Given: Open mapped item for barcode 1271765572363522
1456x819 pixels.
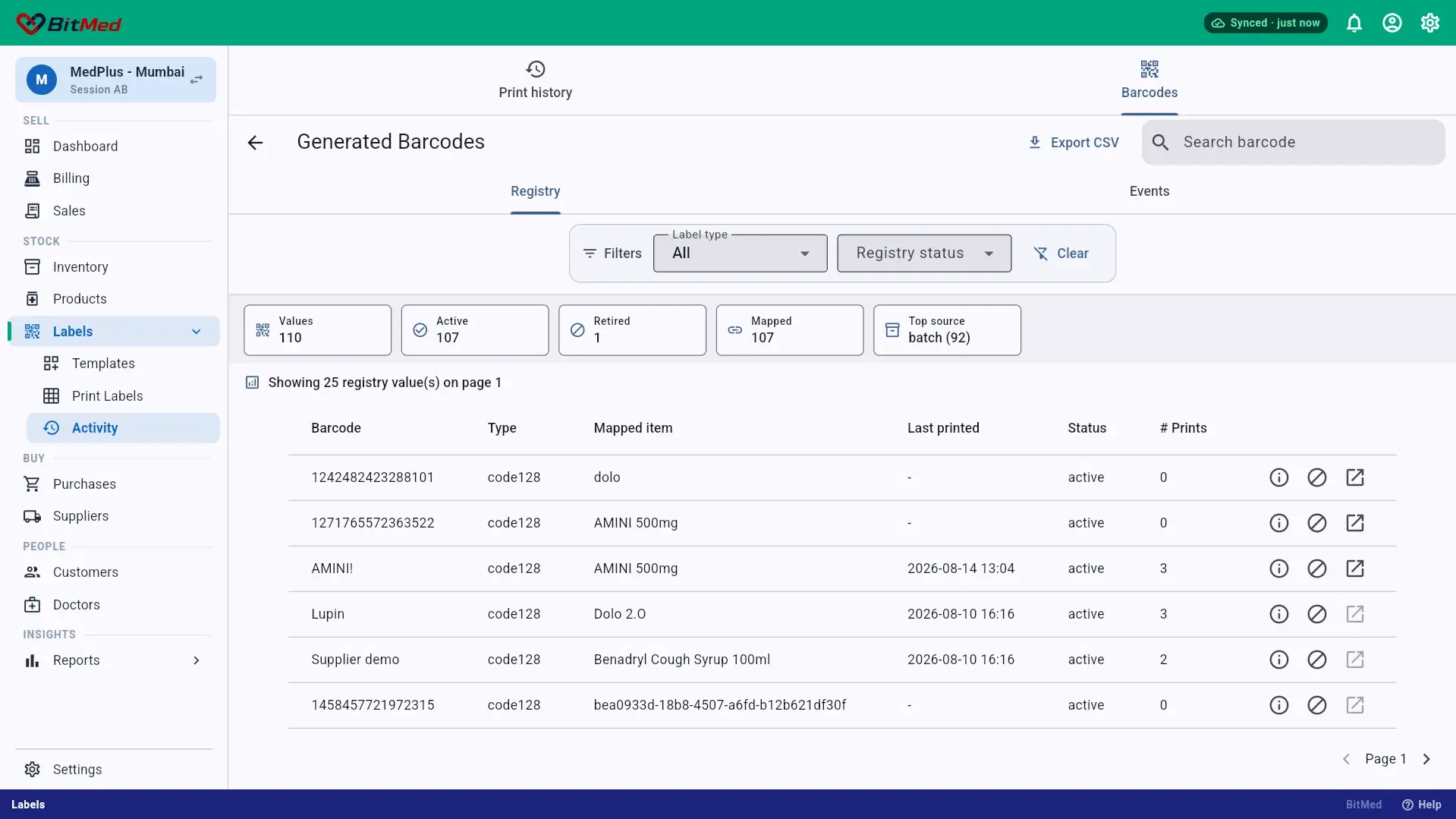Looking at the screenshot, I should pos(1355,523).
